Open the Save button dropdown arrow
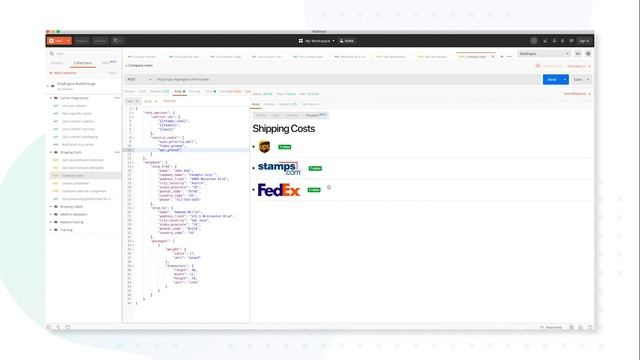640x360 pixels. [588, 79]
